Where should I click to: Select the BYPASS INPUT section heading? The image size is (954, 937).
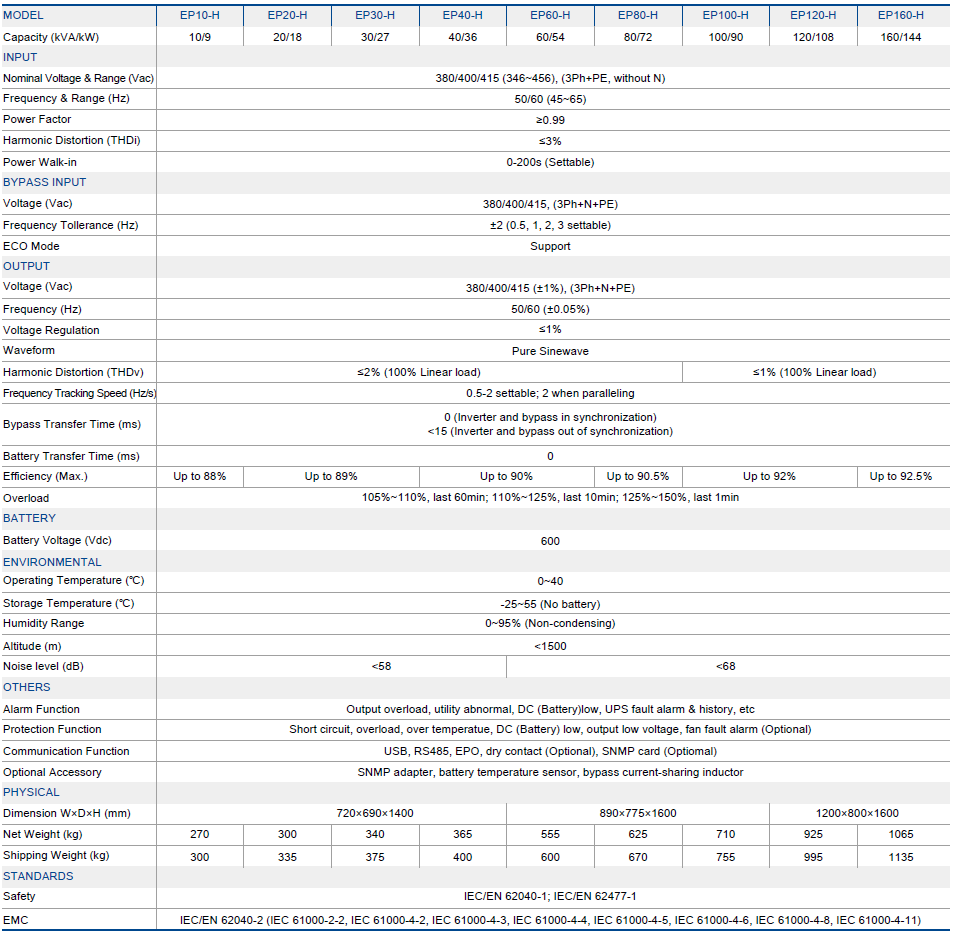[x=45, y=182]
